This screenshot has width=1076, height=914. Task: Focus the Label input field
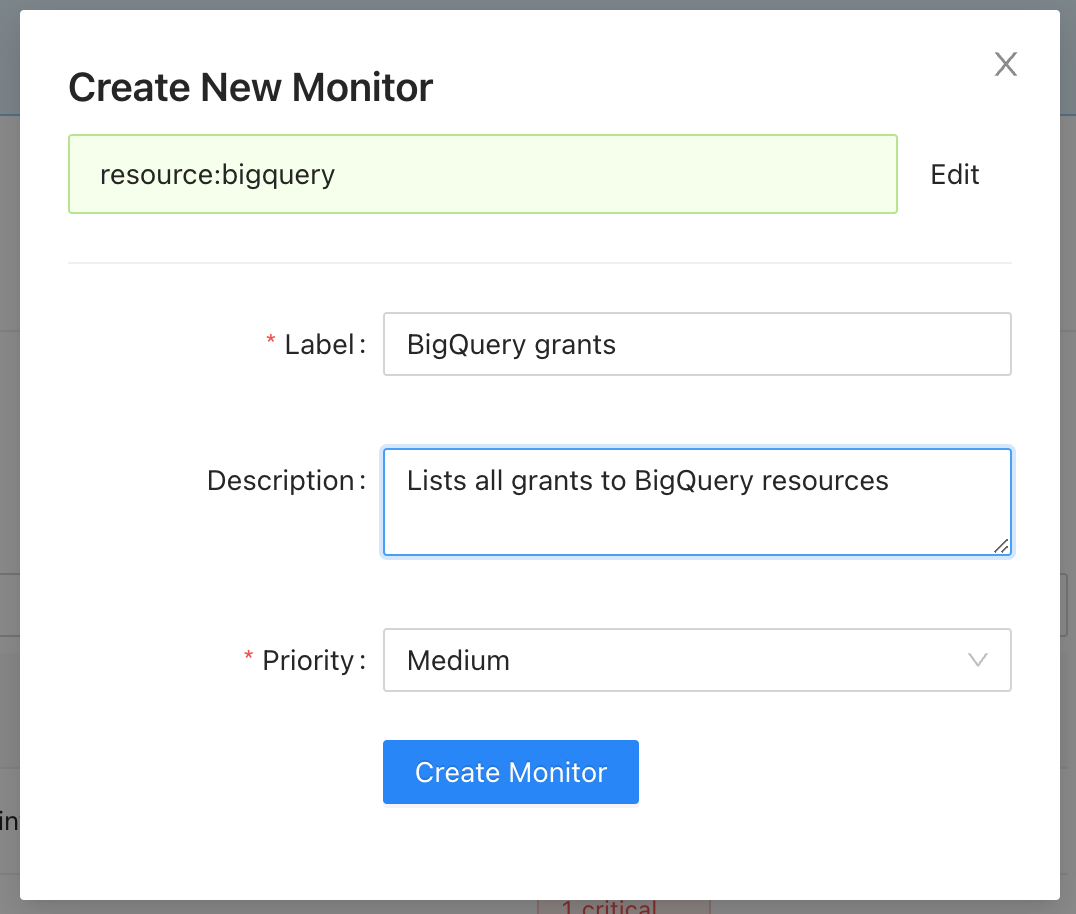point(696,345)
